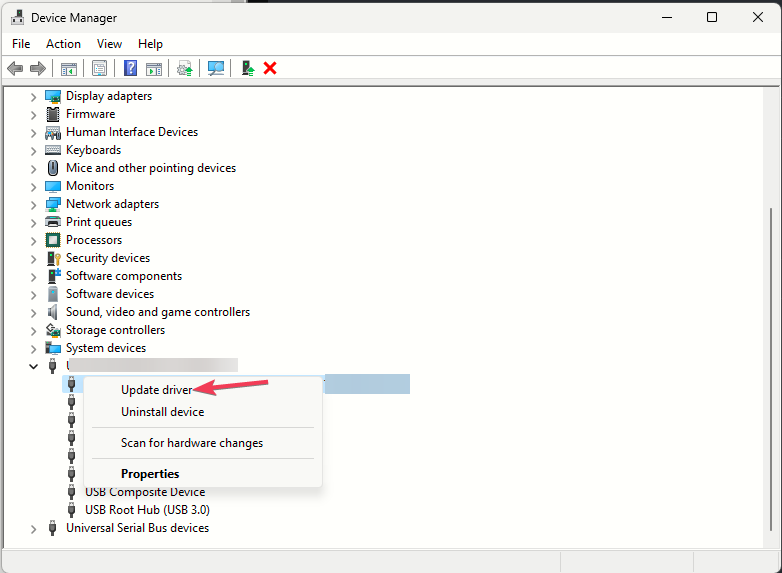
Task: Open the File menu
Action: point(21,44)
